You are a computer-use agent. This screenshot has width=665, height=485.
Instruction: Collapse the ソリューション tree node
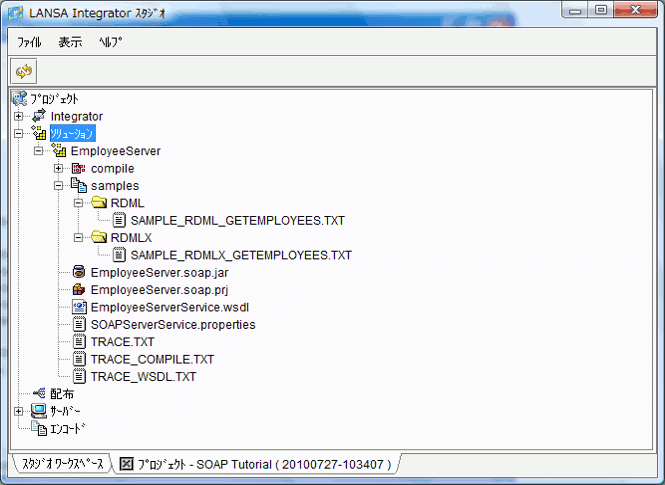tap(18, 133)
